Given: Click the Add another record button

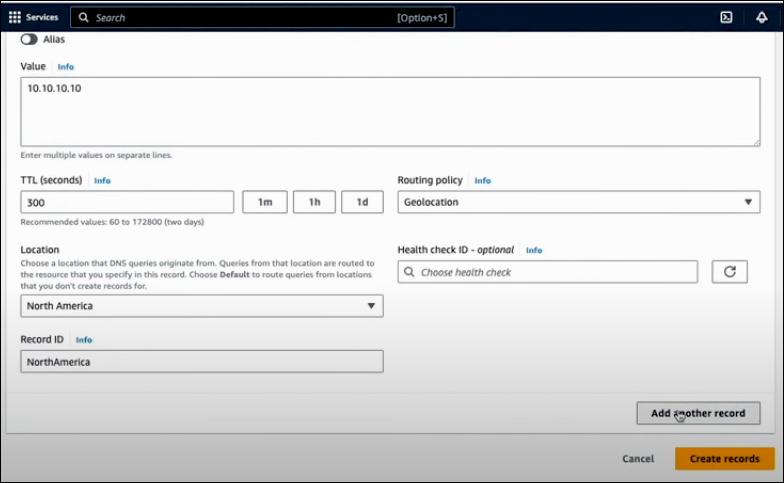Looking at the screenshot, I should point(698,413).
